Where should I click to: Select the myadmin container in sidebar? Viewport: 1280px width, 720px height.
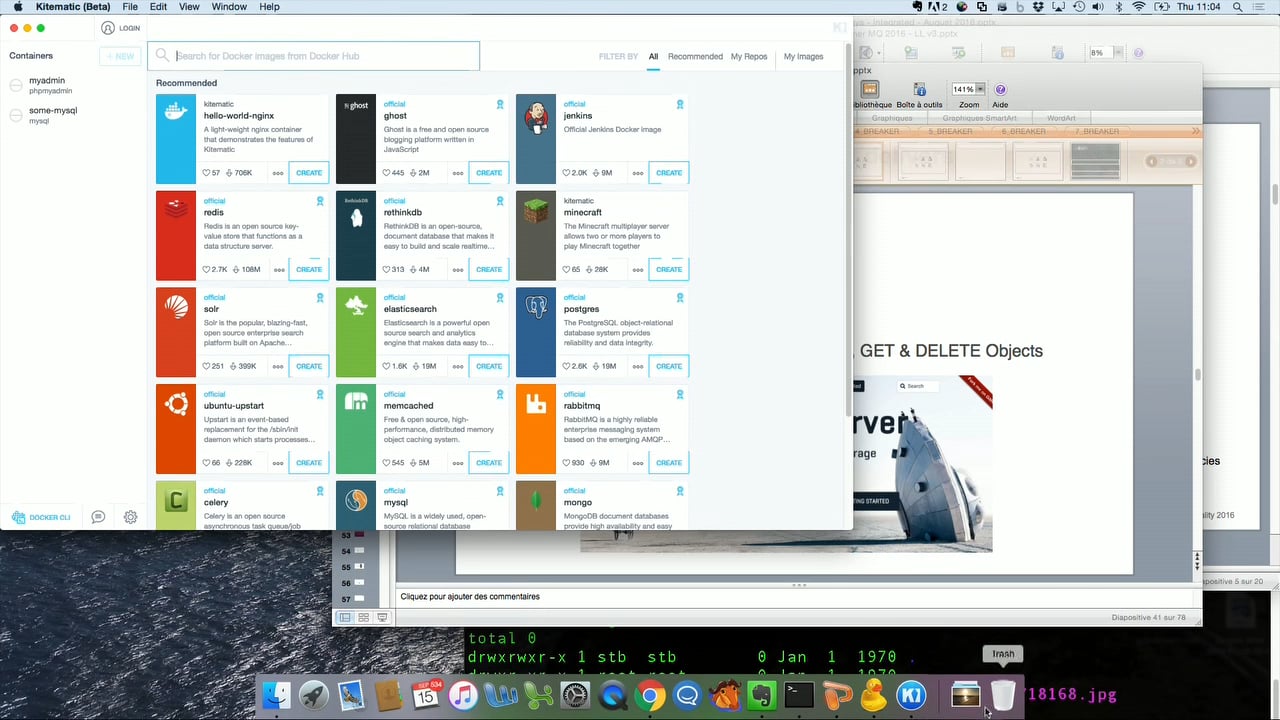coord(73,84)
